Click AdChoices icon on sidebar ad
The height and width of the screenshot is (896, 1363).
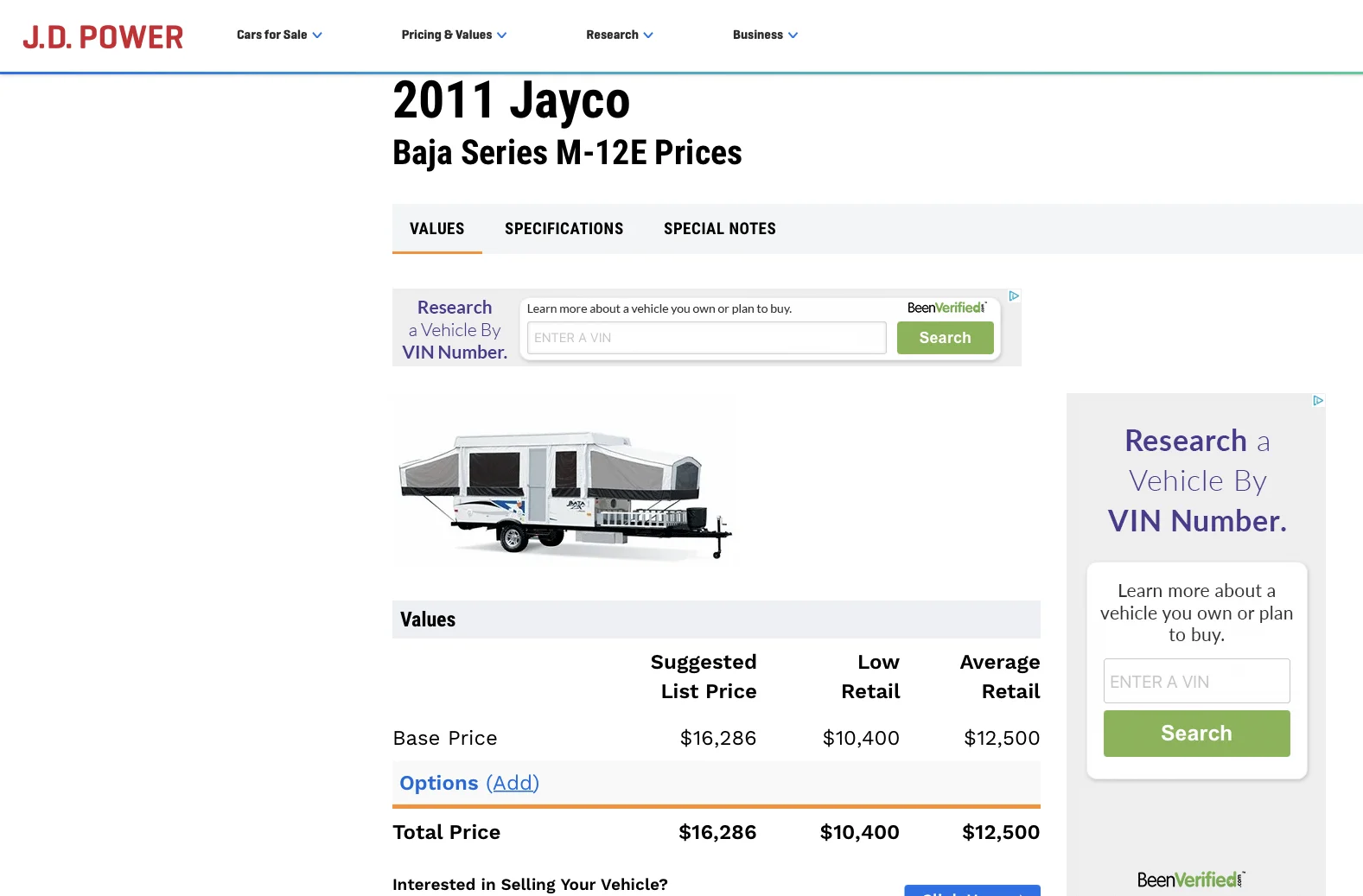[1317, 401]
